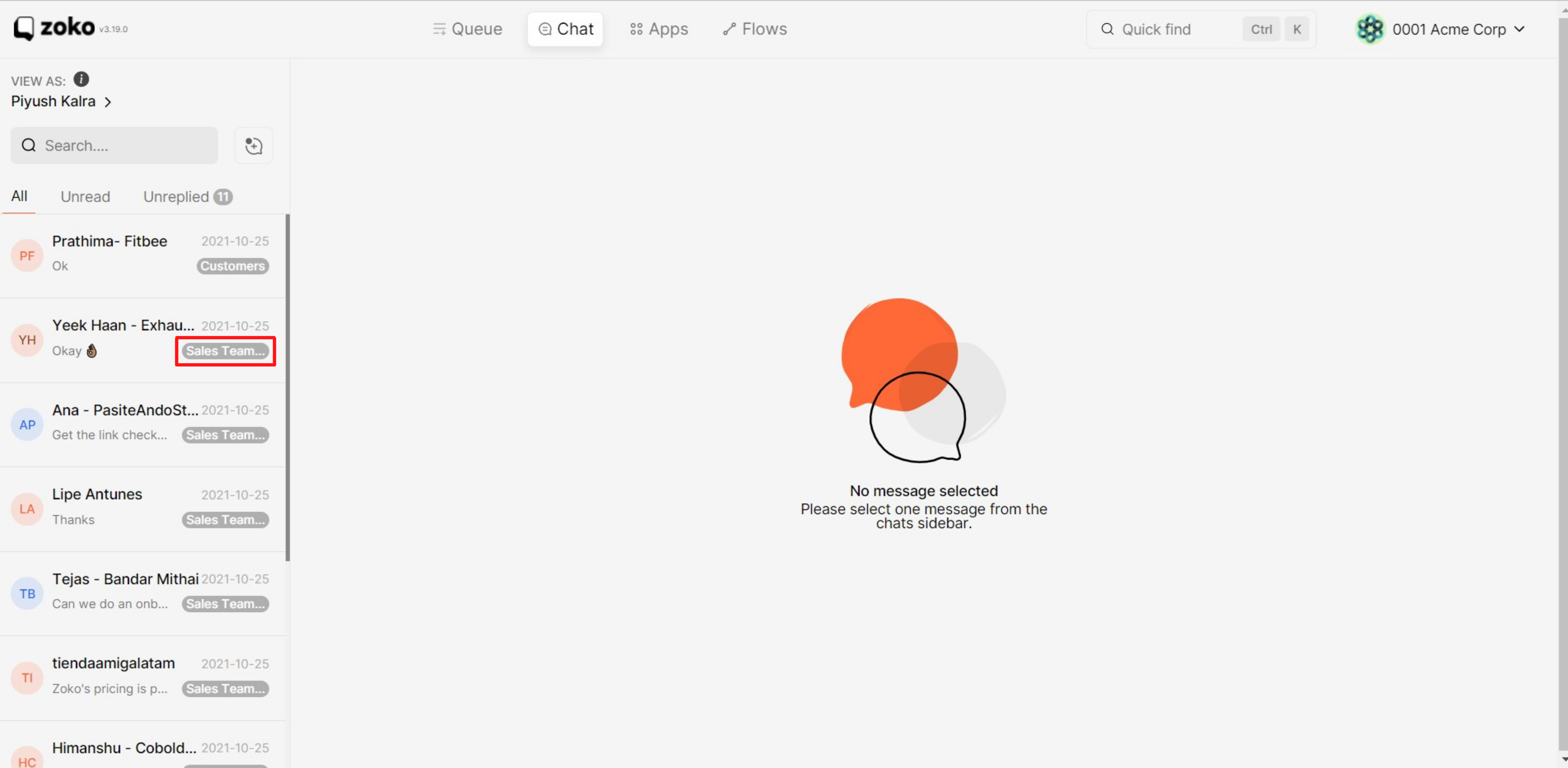
Task: Open the Himanshu - Cobold... conversation
Action: [x=143, y=745]
